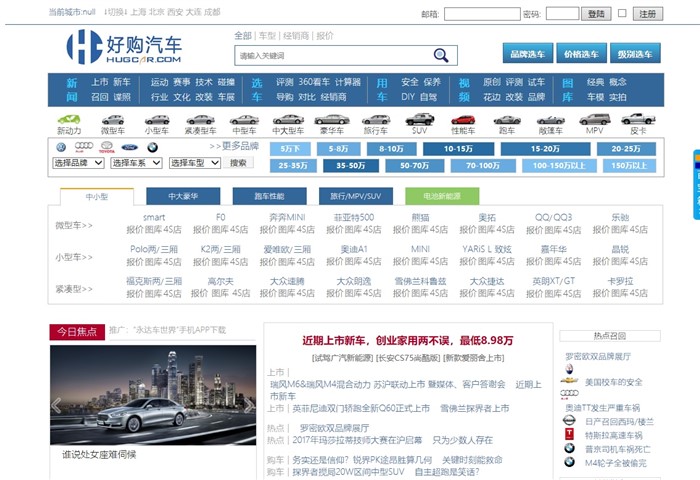The width and height of the screenshot is (700, 480).
Task: Choose the red 性能车 car icon
Action: pos(463,119)
